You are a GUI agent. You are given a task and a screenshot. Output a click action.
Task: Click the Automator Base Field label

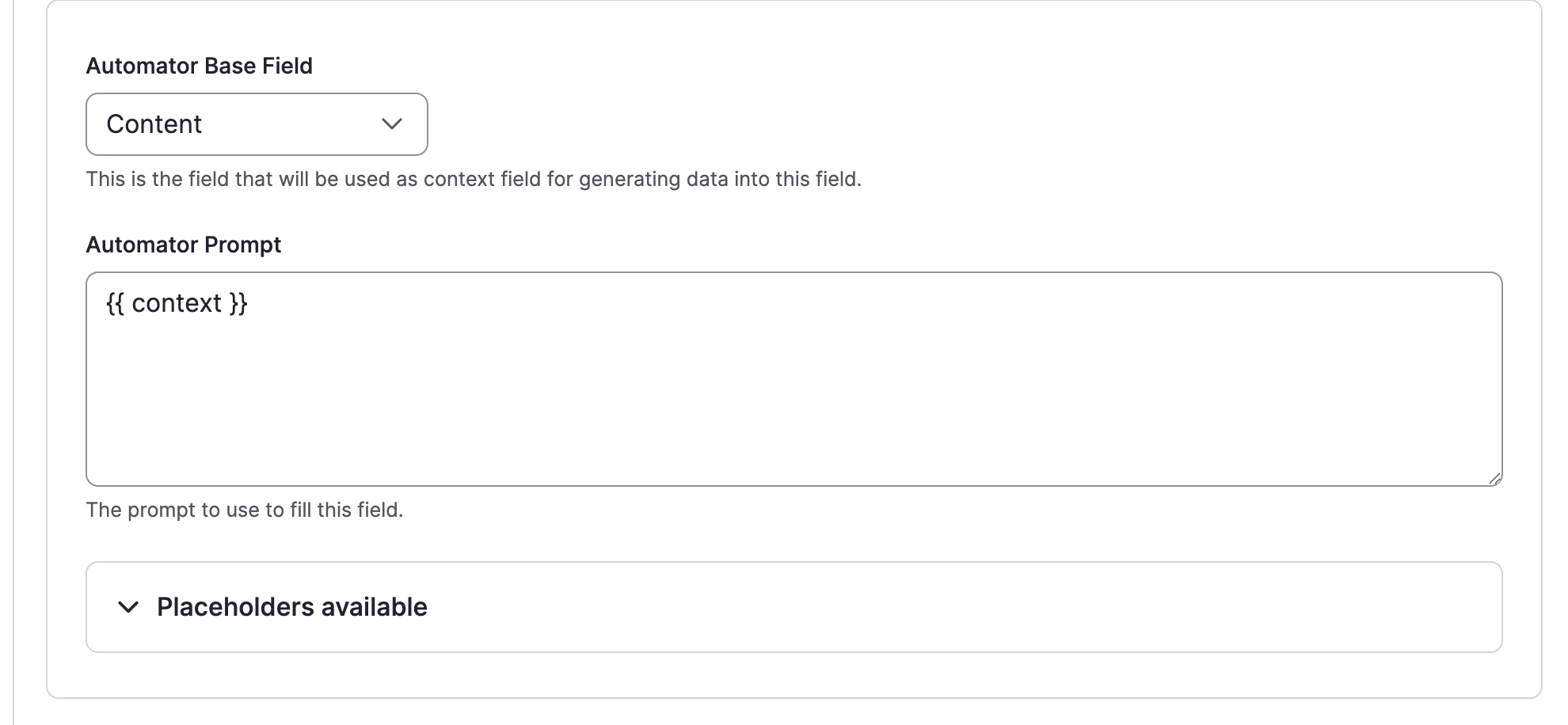(199, 66)
